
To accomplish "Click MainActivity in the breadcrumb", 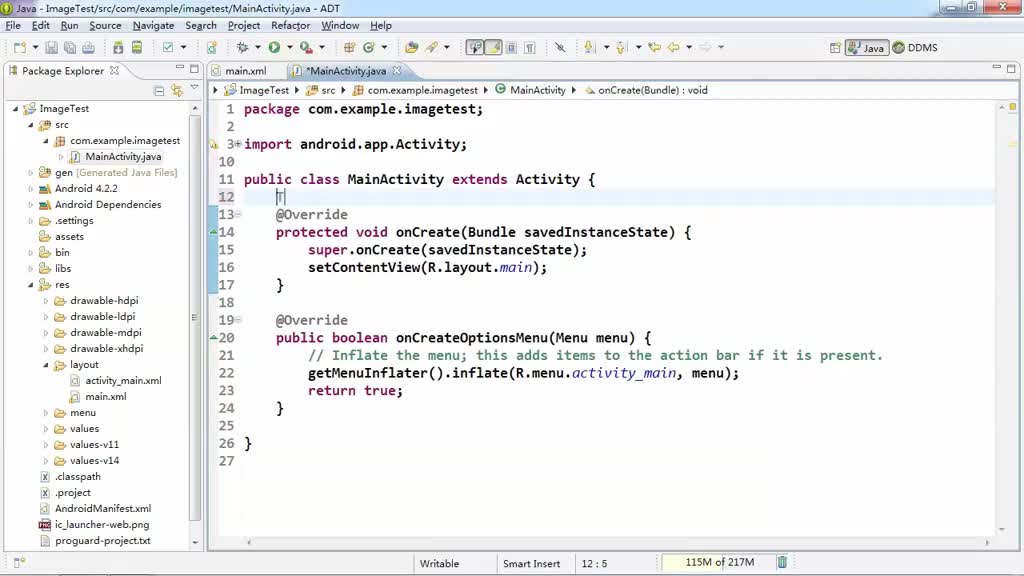I will point(537,90).
